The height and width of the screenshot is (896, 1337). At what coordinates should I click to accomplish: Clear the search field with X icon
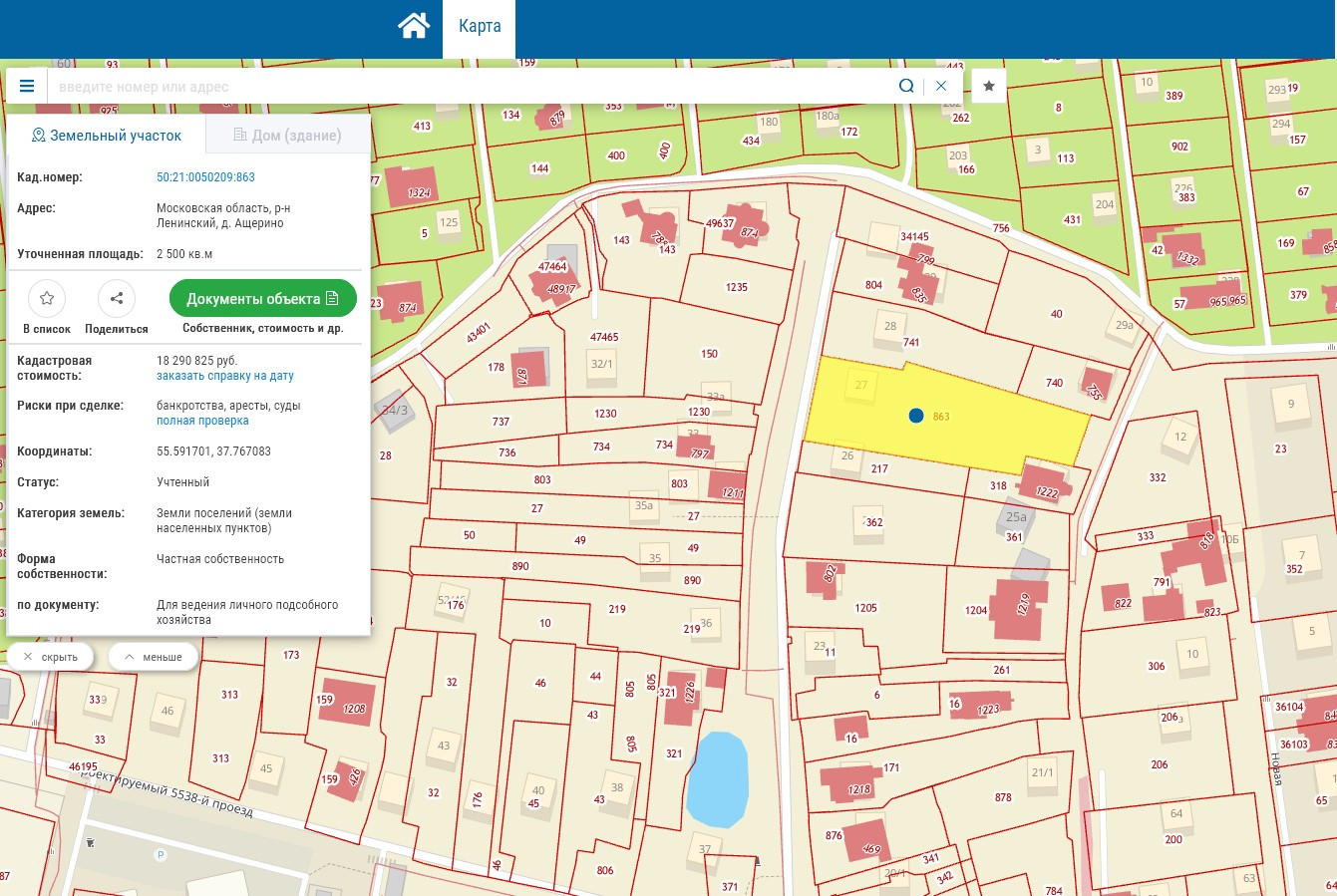point(941,87)
